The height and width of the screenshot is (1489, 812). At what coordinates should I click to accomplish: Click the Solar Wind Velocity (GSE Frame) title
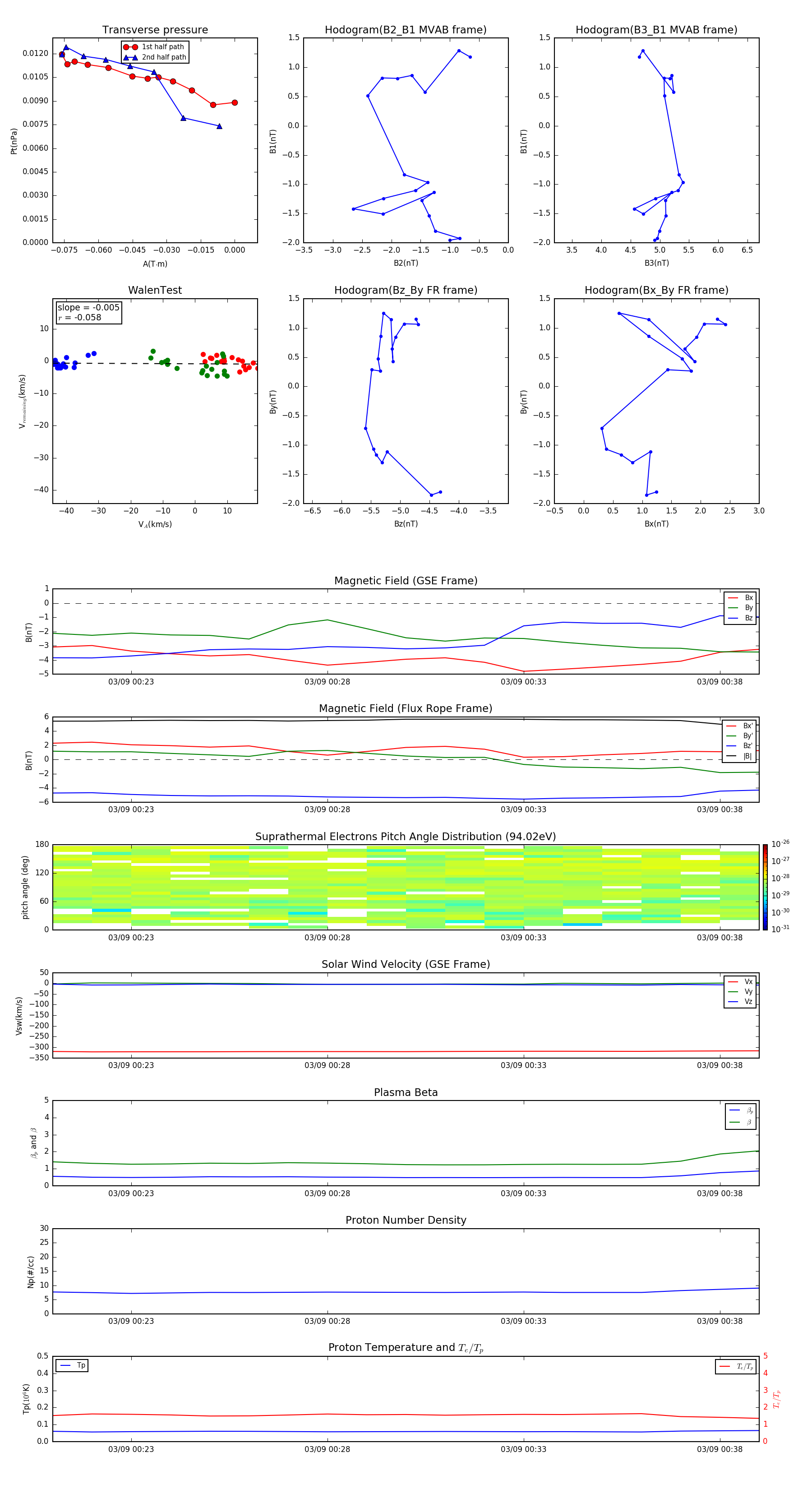coord(406,965)
